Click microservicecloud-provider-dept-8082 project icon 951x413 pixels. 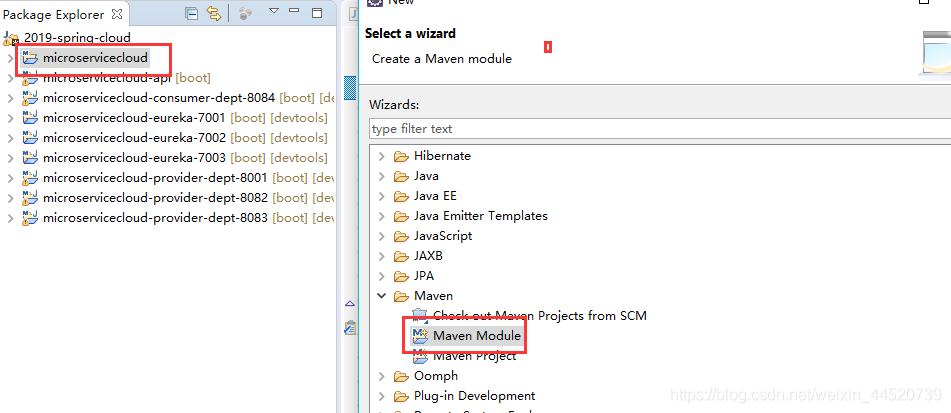pos(30,198)
